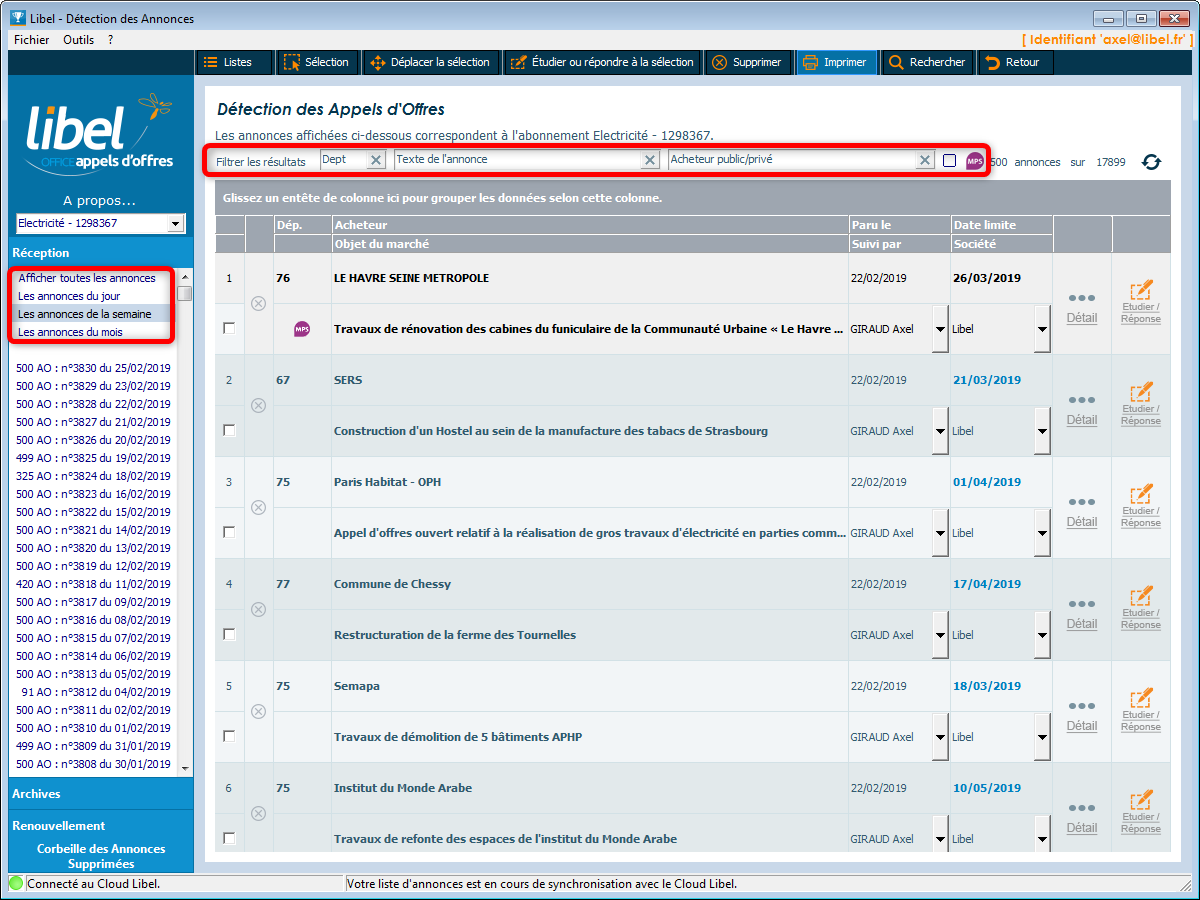The height and width of the screenshot is (900, 1200).
Task: Click the refresh arrows icon beside 17899
Action: point(1152,161)
